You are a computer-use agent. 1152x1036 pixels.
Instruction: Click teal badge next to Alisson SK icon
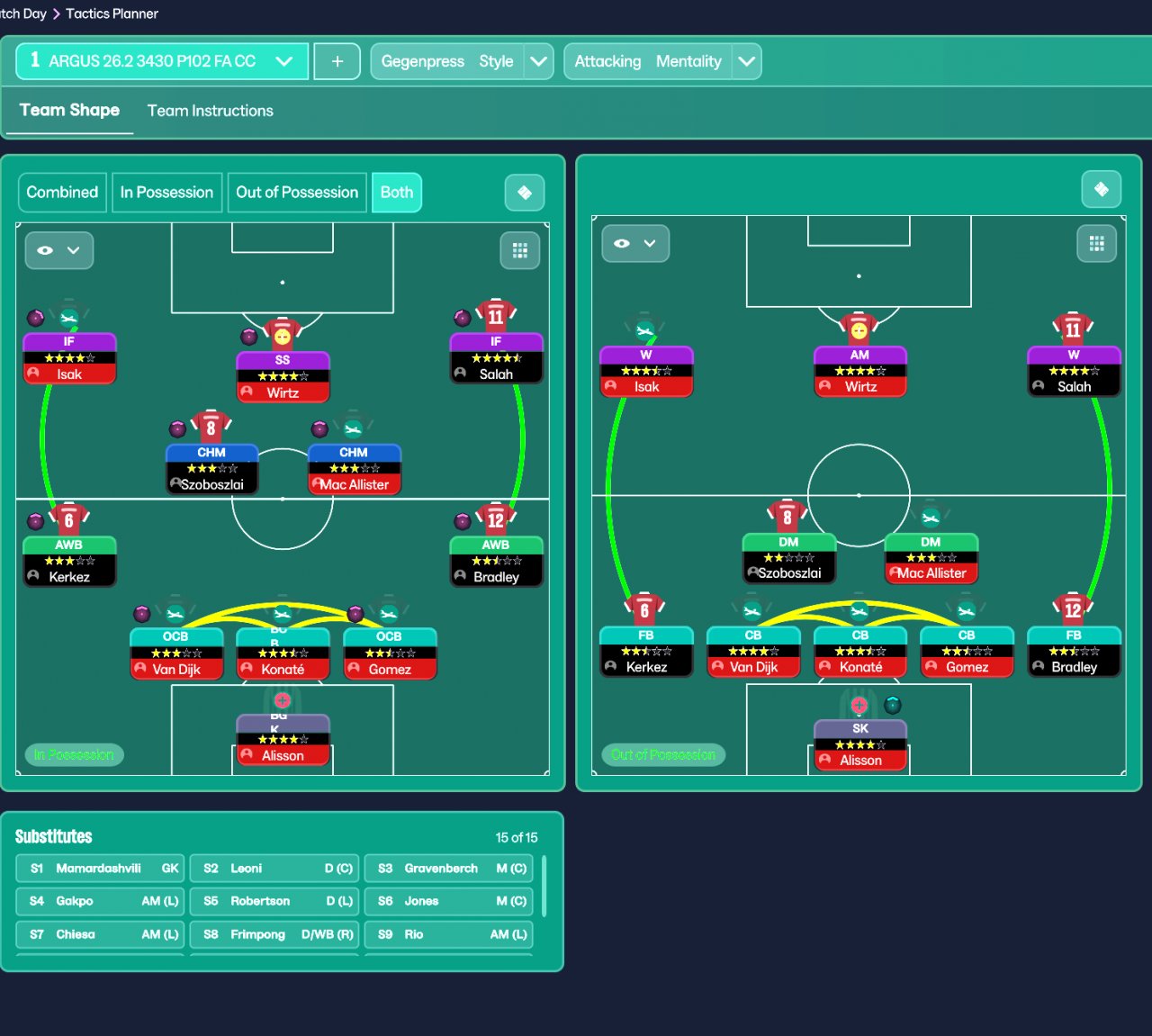tap(893, 705)
